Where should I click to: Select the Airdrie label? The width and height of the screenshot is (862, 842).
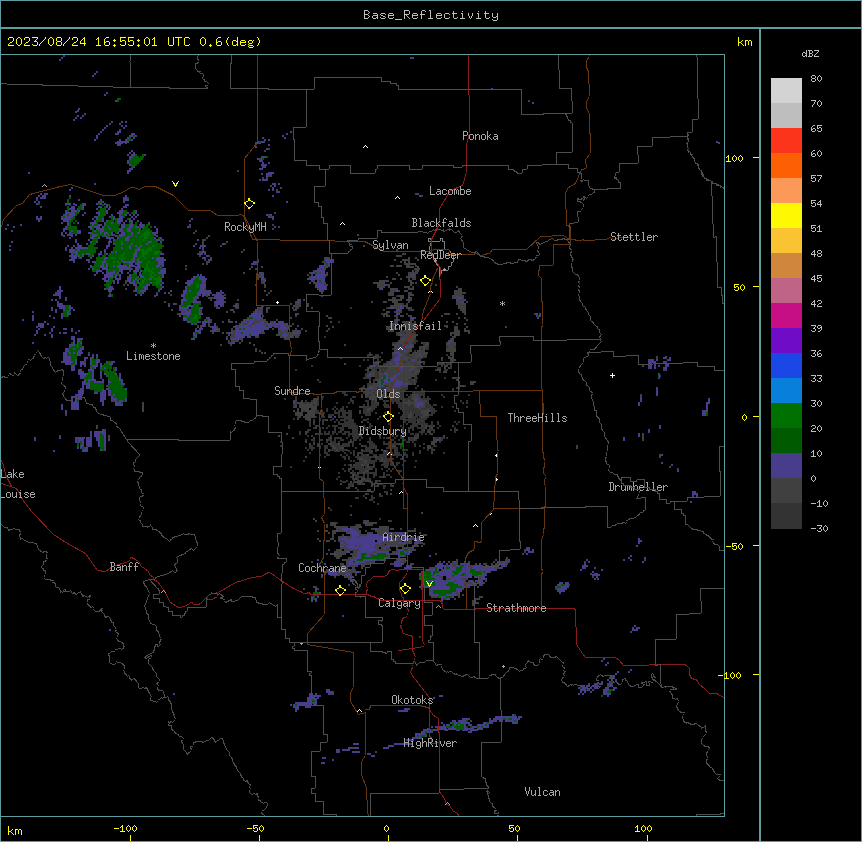[x=403, y=537]
